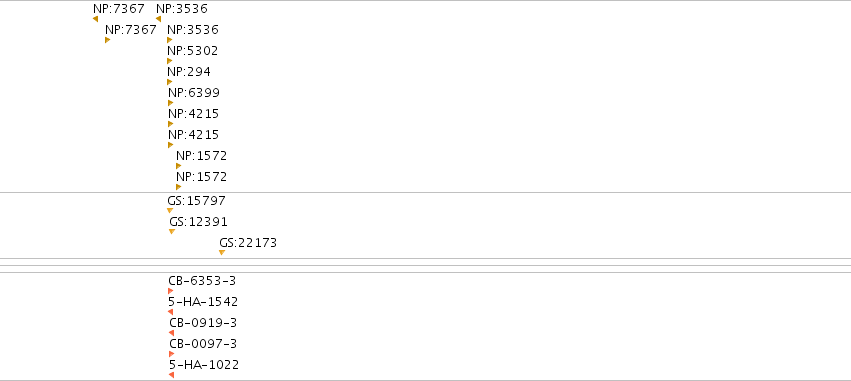Click the NP:6399 arrow marker
Screen dimensions: 851x381
coord(170,103)
